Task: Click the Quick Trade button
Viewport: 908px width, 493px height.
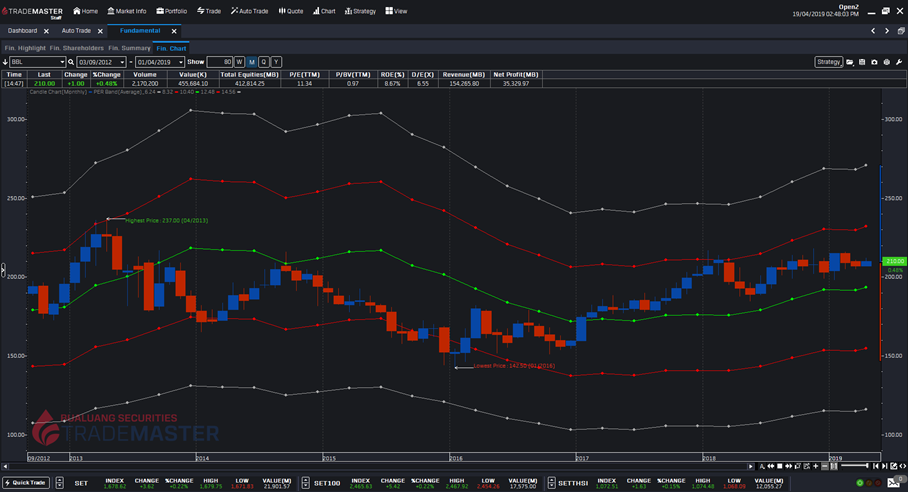Action: click(25, 483)
